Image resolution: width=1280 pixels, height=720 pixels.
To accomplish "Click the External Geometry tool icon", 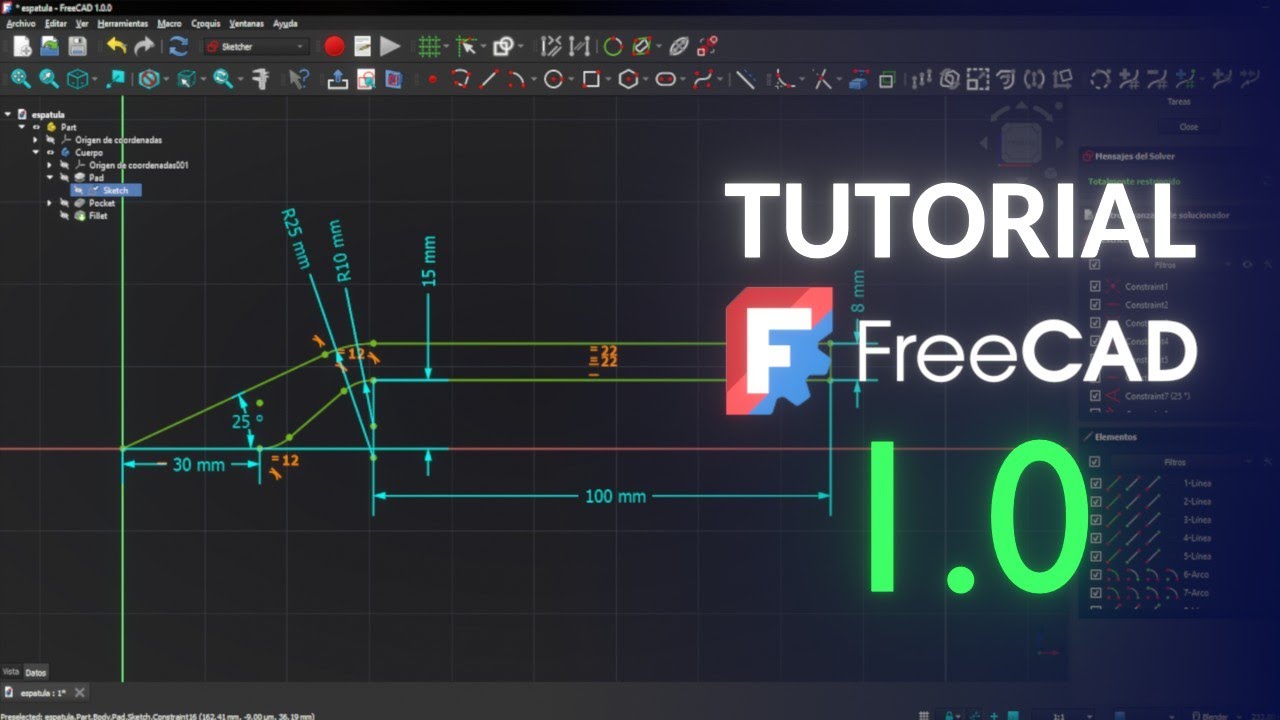I will tap(859, 78).
